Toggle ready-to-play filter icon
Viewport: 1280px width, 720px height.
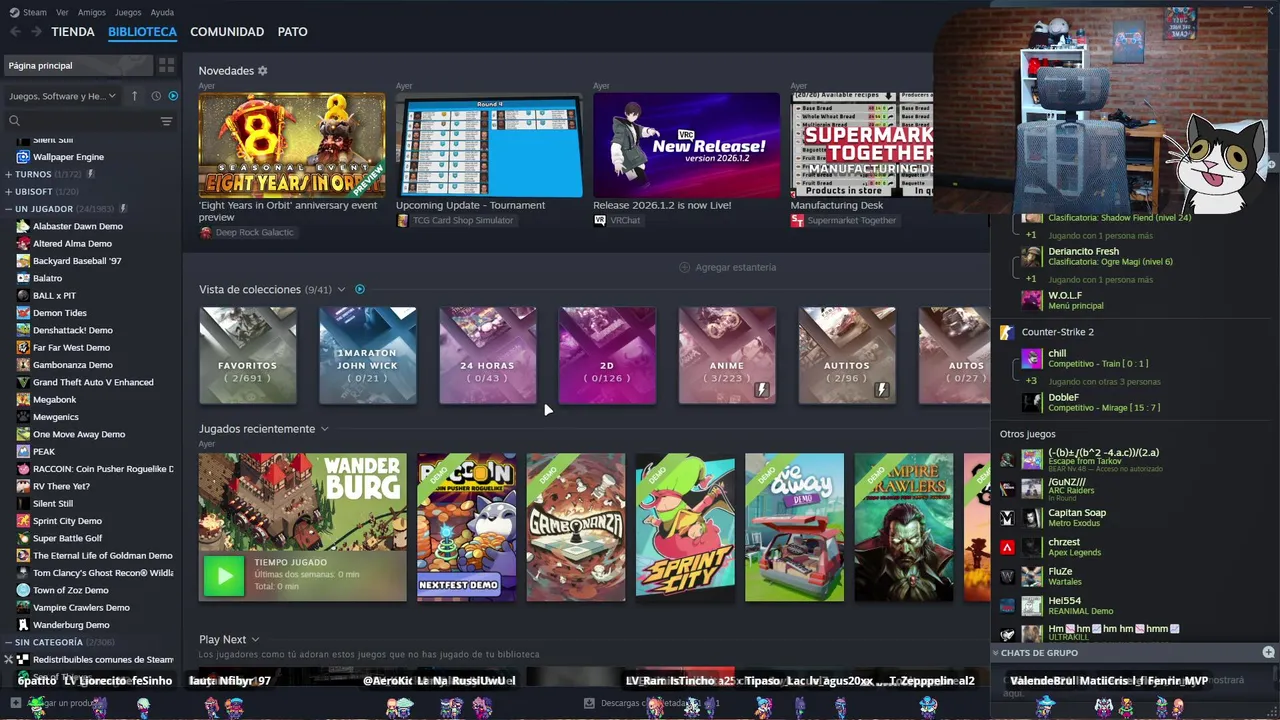tap(173, 96)
